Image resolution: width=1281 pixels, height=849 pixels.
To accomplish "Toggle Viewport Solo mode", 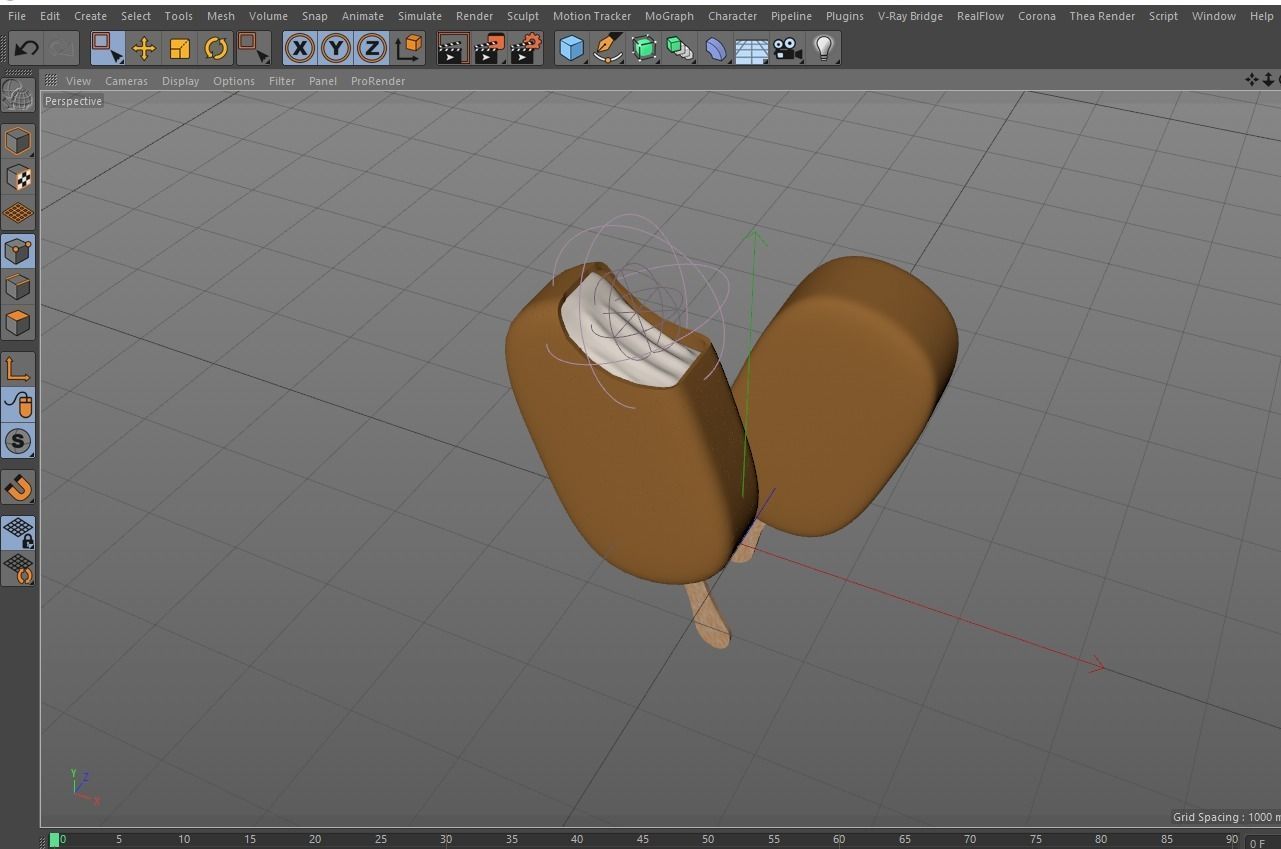I will [x=18, y=441].
